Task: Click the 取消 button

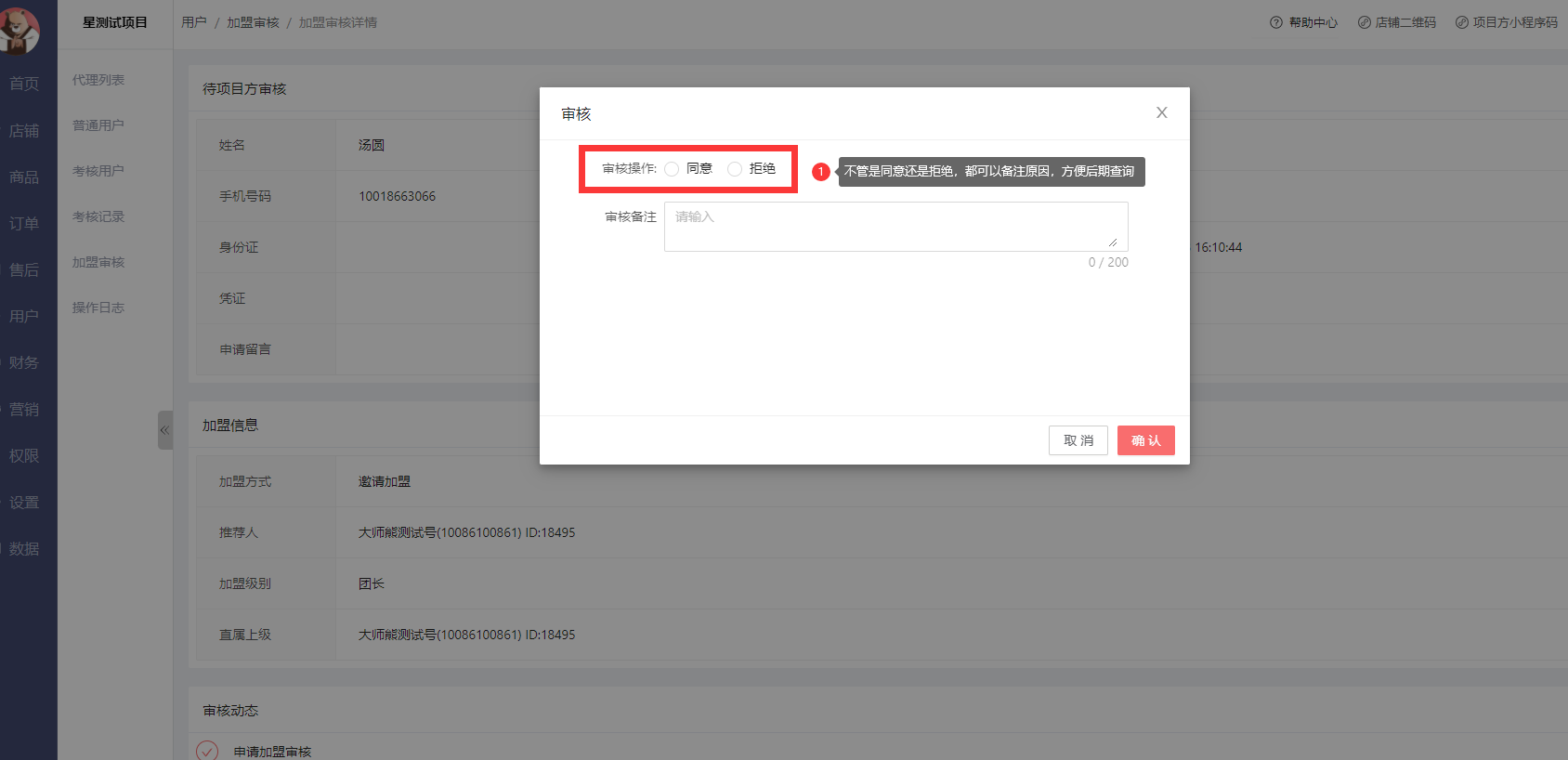Action: pos(1078,440)
